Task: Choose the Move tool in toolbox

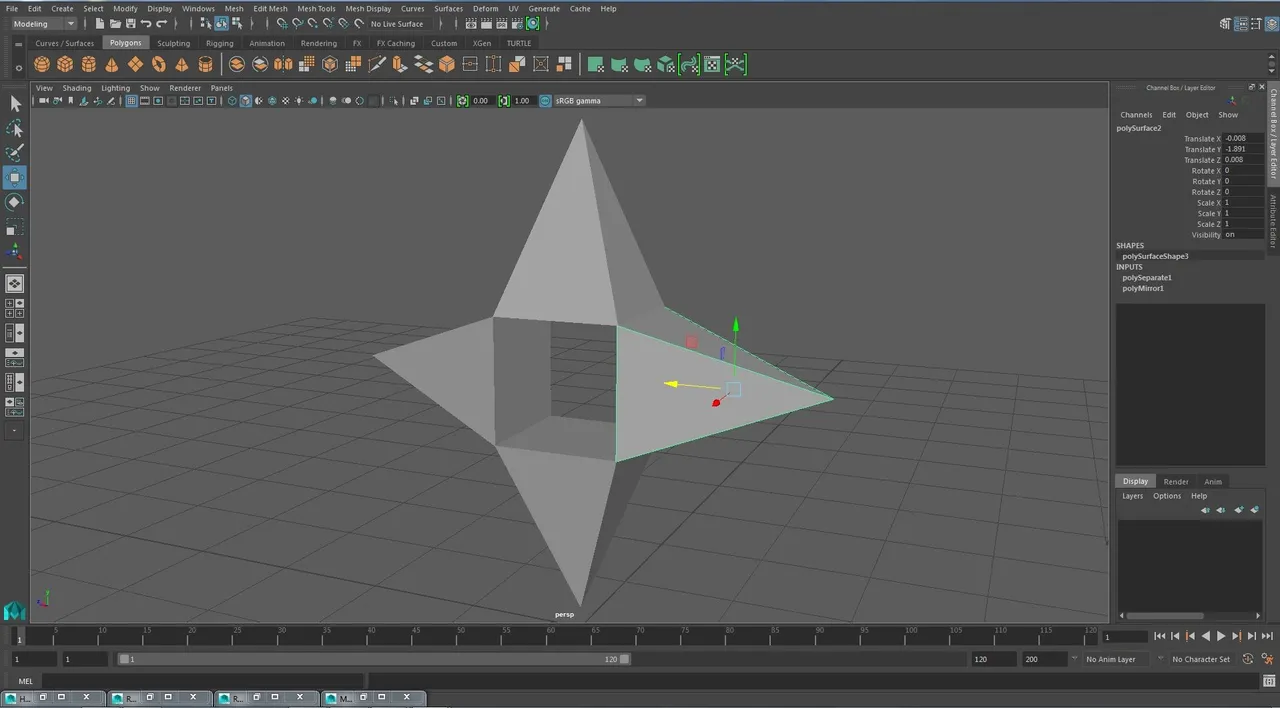Action: click(15, 178)
